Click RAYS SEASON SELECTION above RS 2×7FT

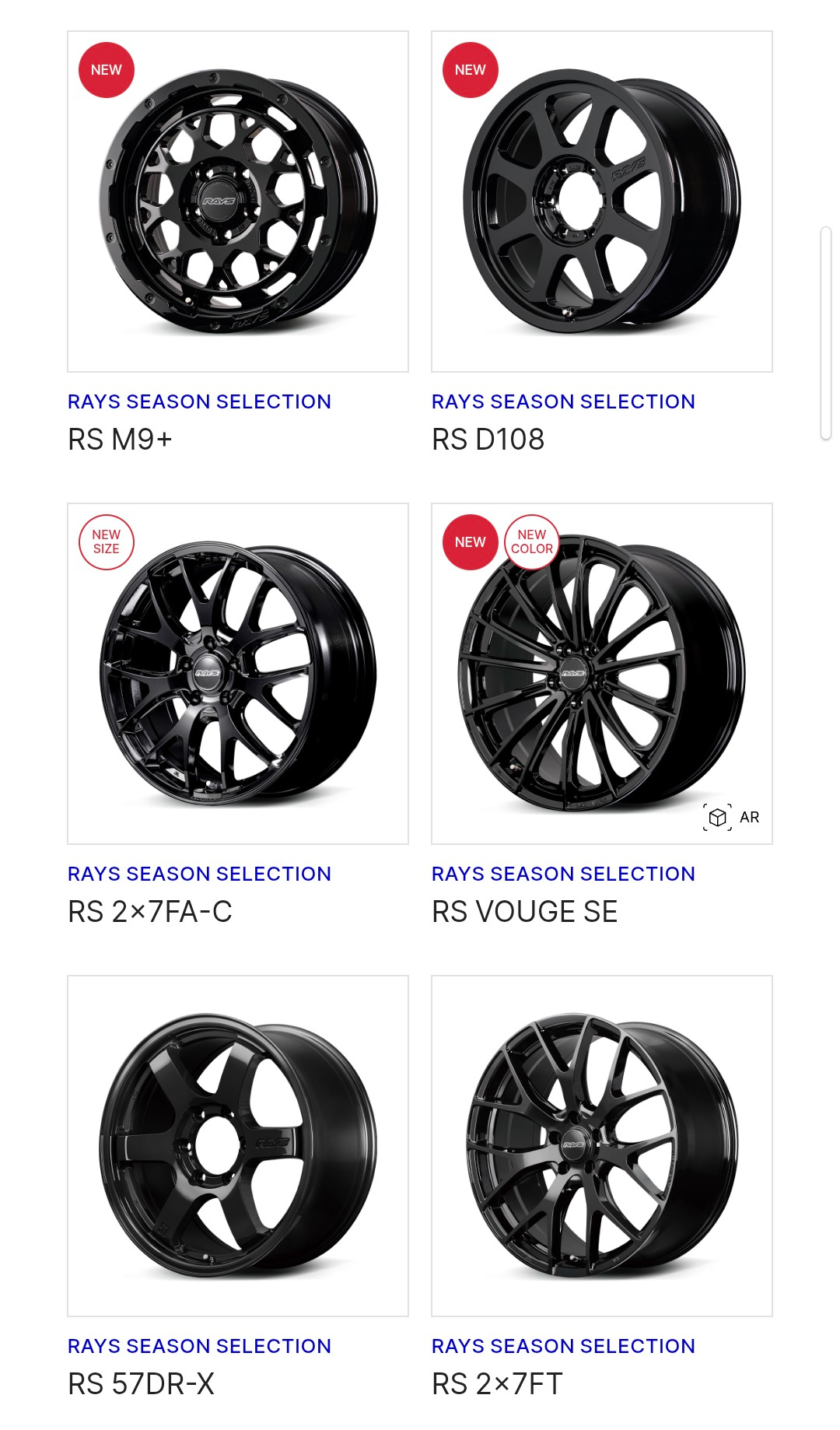(564, 1346)
